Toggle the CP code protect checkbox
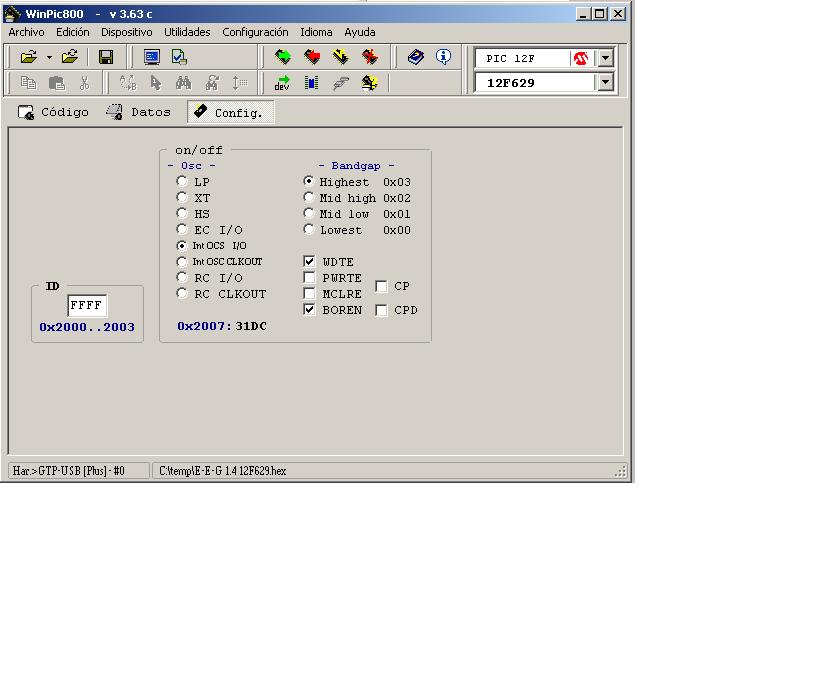Screen dimensions: 833x687 point(381,286)
